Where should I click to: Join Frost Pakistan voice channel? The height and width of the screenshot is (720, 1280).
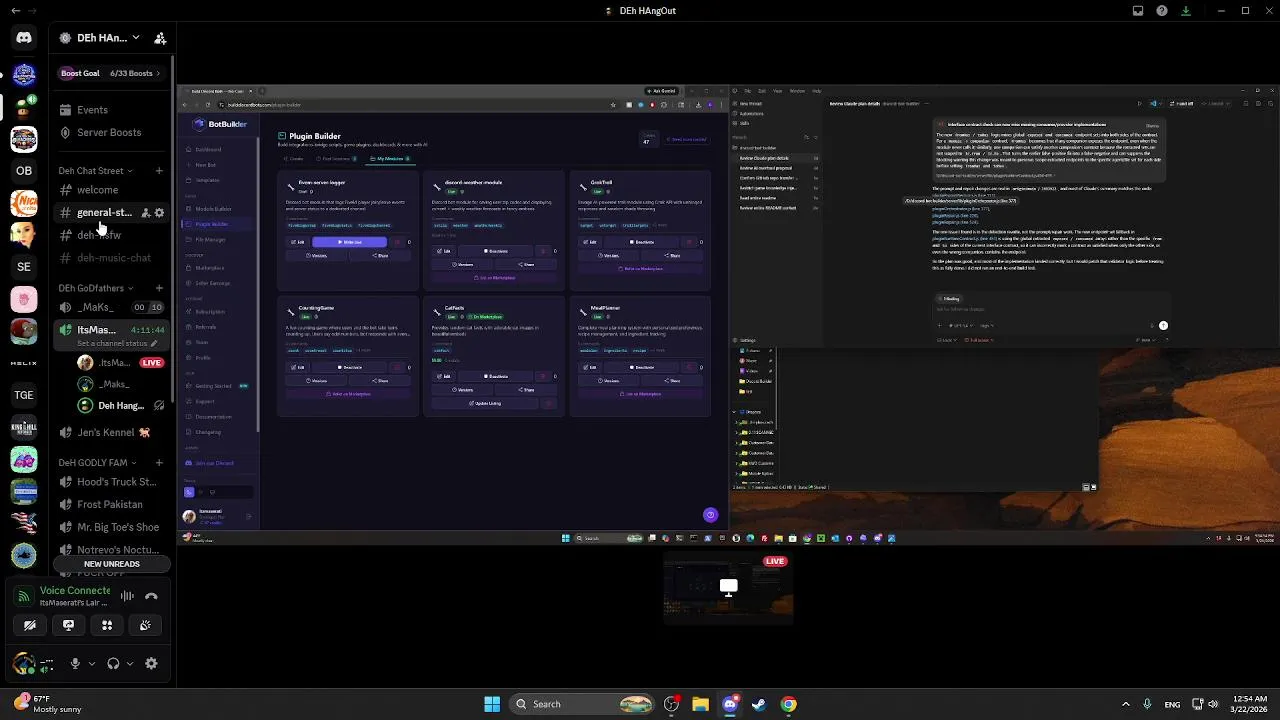click(112, 505)
